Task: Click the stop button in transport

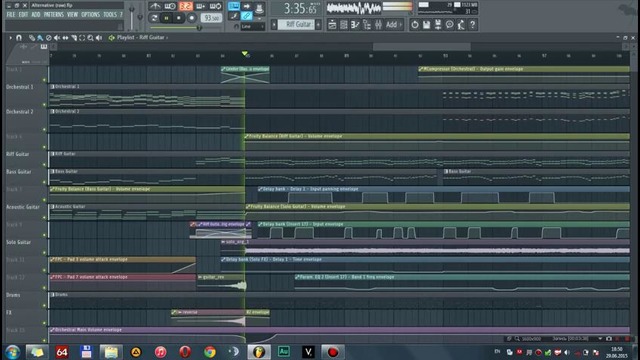Action: [178, 18]
